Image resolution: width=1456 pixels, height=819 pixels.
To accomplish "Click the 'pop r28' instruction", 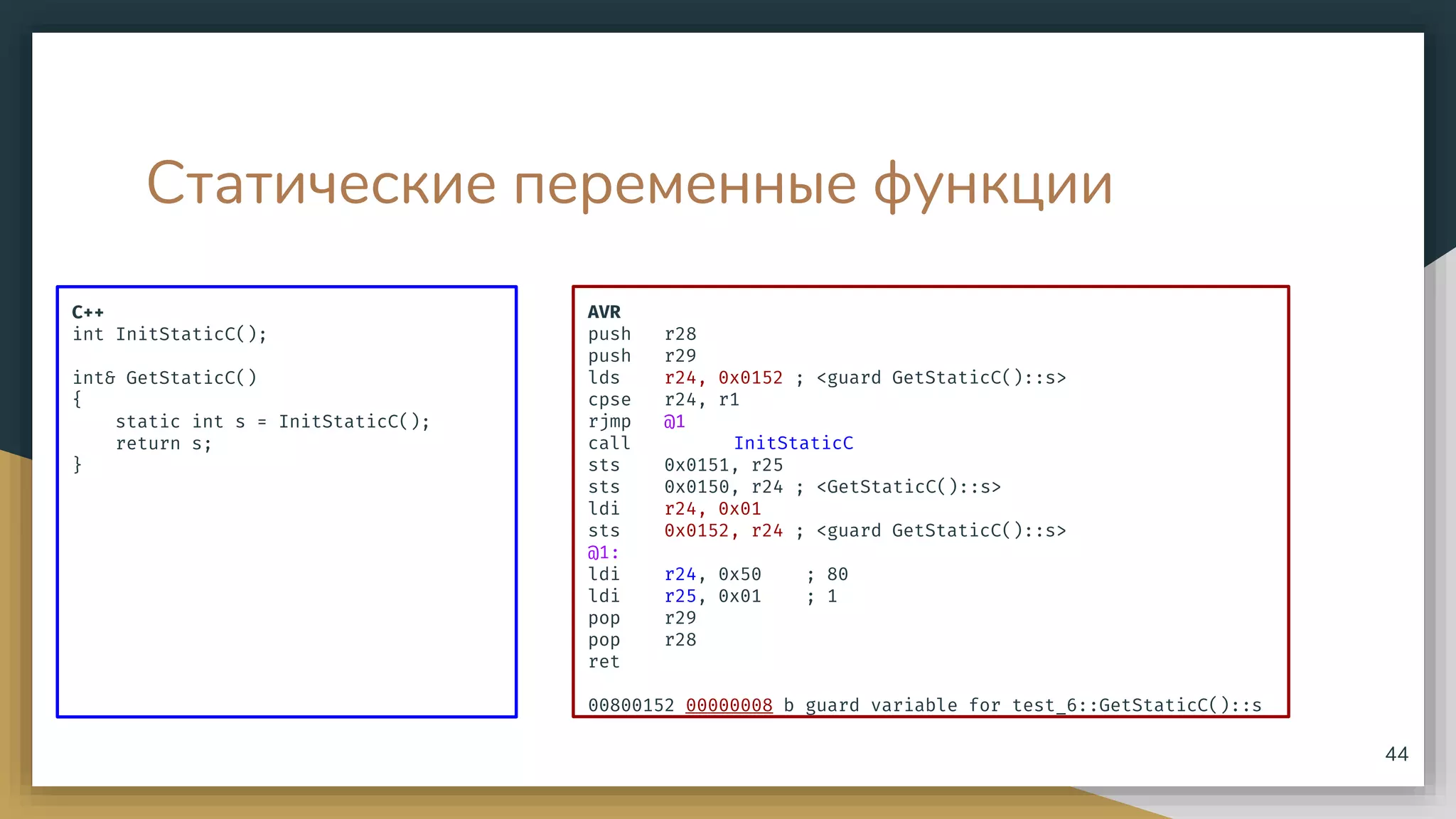I will tap(642, 641).
